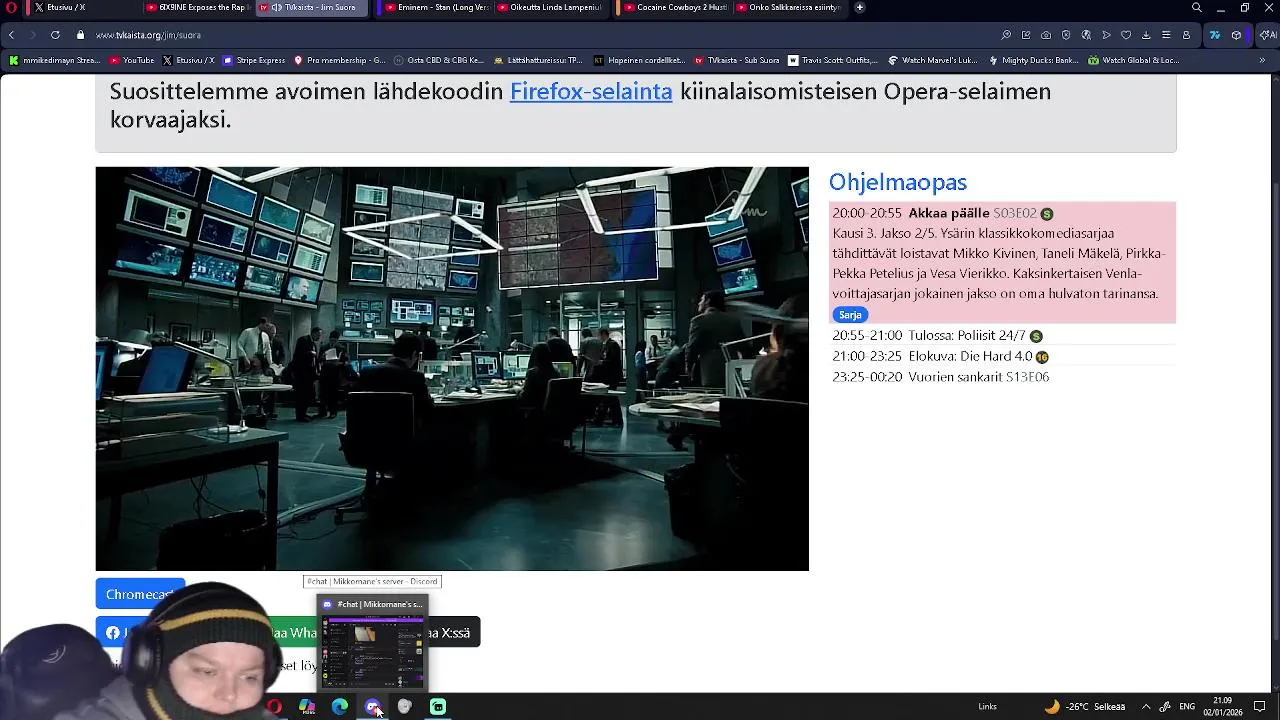Select the TVkaista - Jim Suora tab
This screenshot has height=720, width=1280.
313,7
